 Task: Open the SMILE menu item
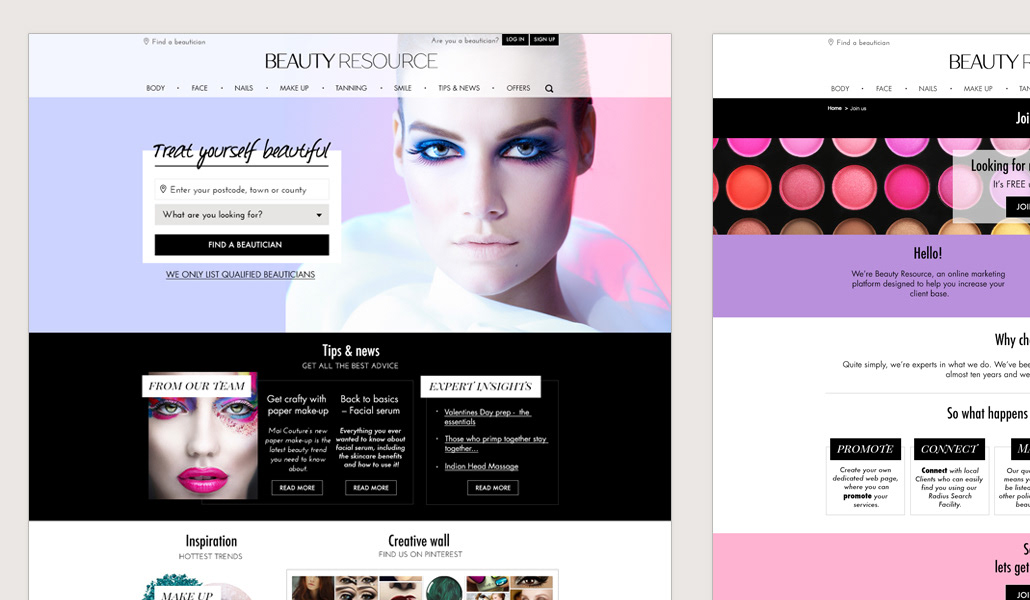coord(403,88)
